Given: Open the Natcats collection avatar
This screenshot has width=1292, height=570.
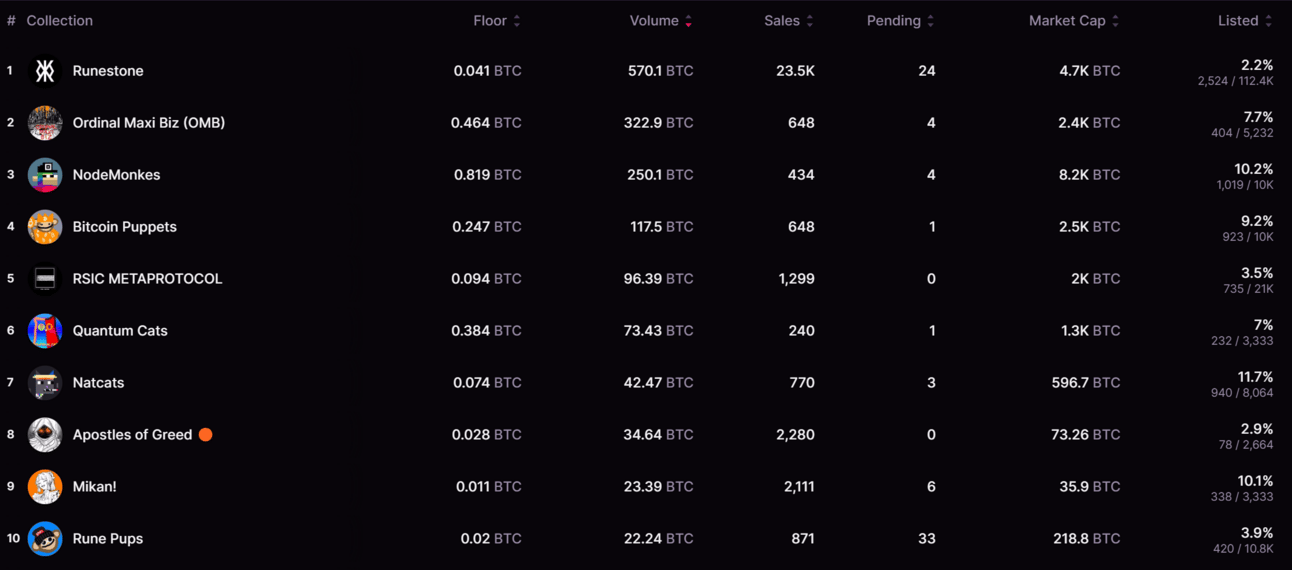Looking at the screenshot, I should 45,383.
